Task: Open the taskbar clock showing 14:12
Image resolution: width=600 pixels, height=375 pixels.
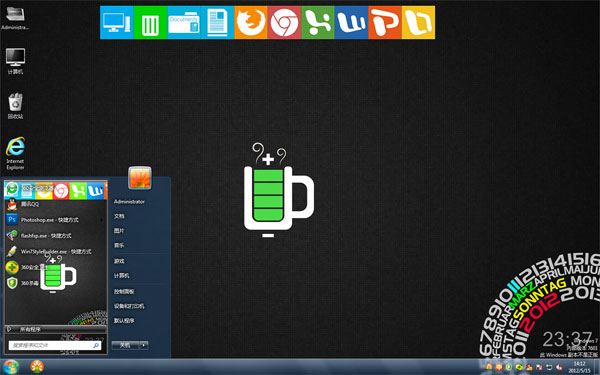Action: (579, 367)
